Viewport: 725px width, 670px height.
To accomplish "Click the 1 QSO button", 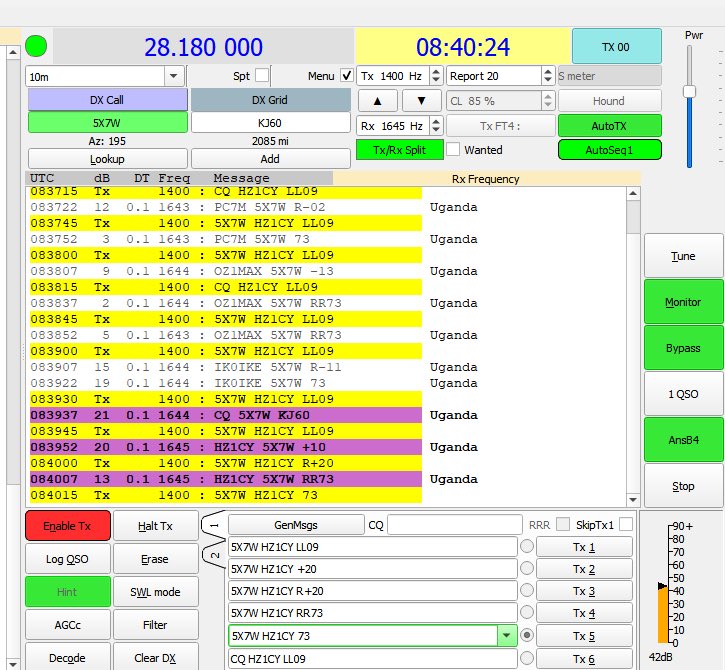I will [x=683, y=394].
